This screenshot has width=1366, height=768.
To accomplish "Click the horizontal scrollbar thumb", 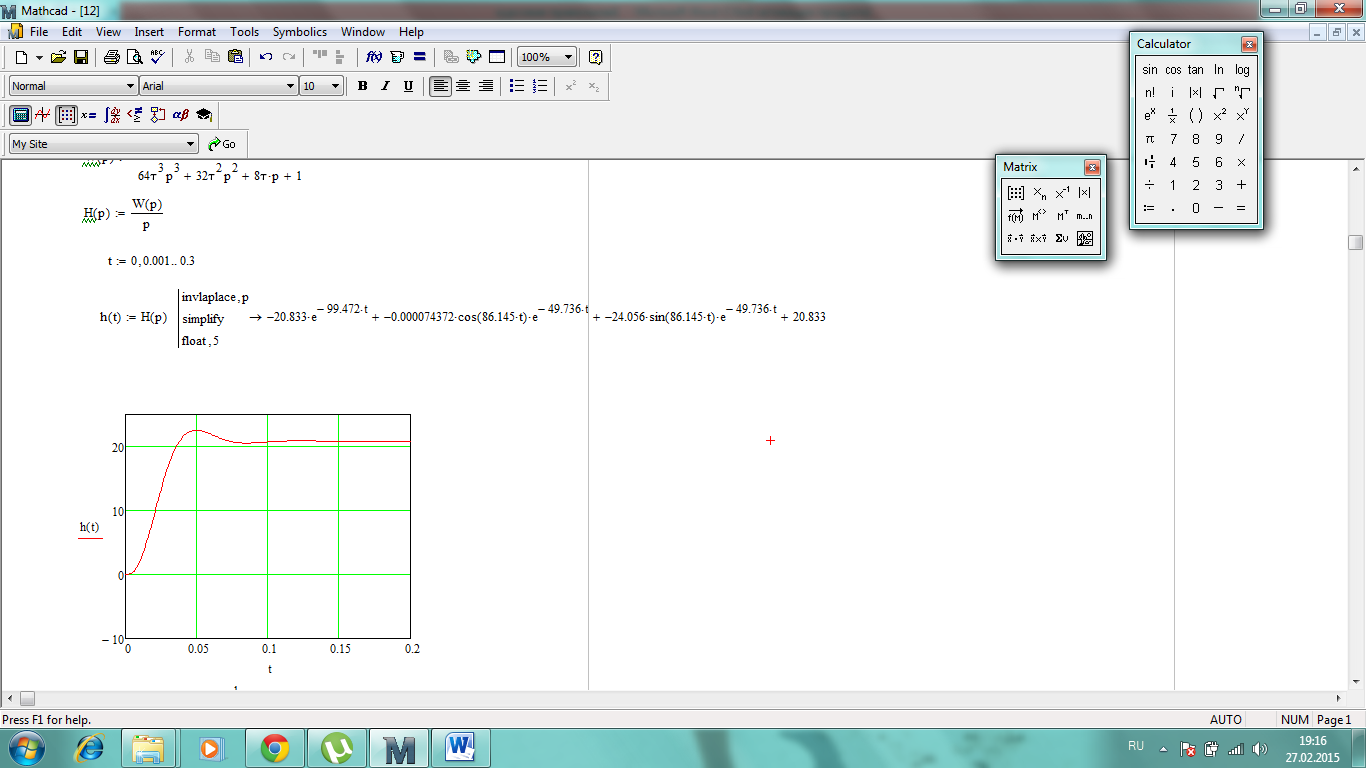I will (27, 698).
